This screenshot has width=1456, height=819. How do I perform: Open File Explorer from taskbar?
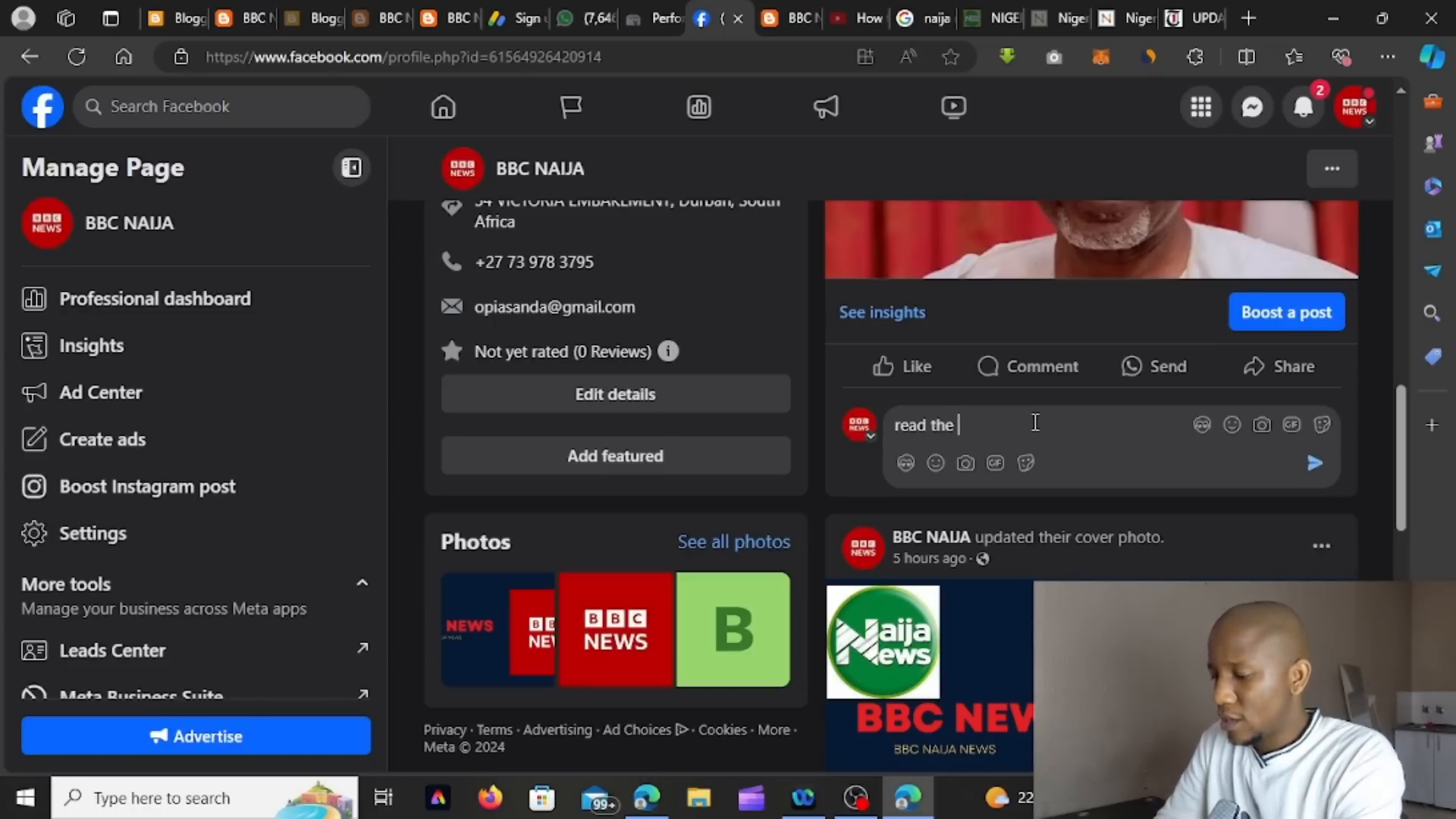pyautogui.click(x=698, y=798)
